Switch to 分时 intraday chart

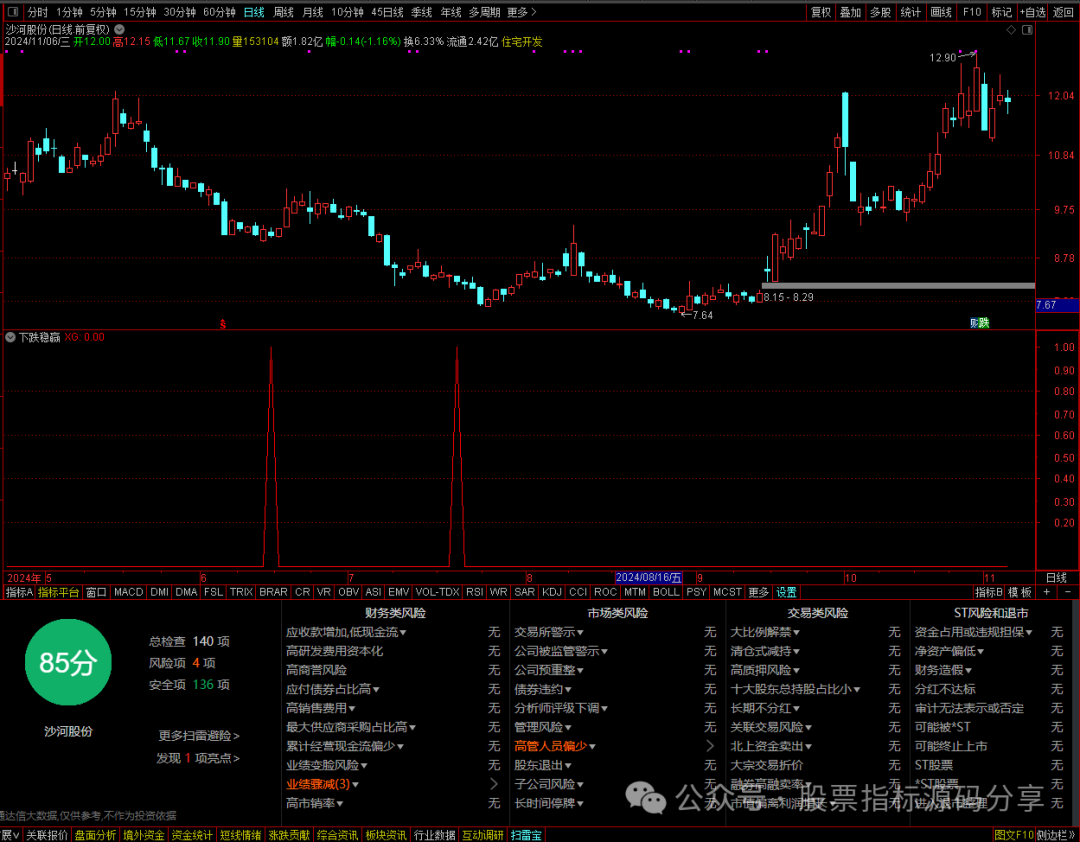pyautogui.click(x=38, y=12)
